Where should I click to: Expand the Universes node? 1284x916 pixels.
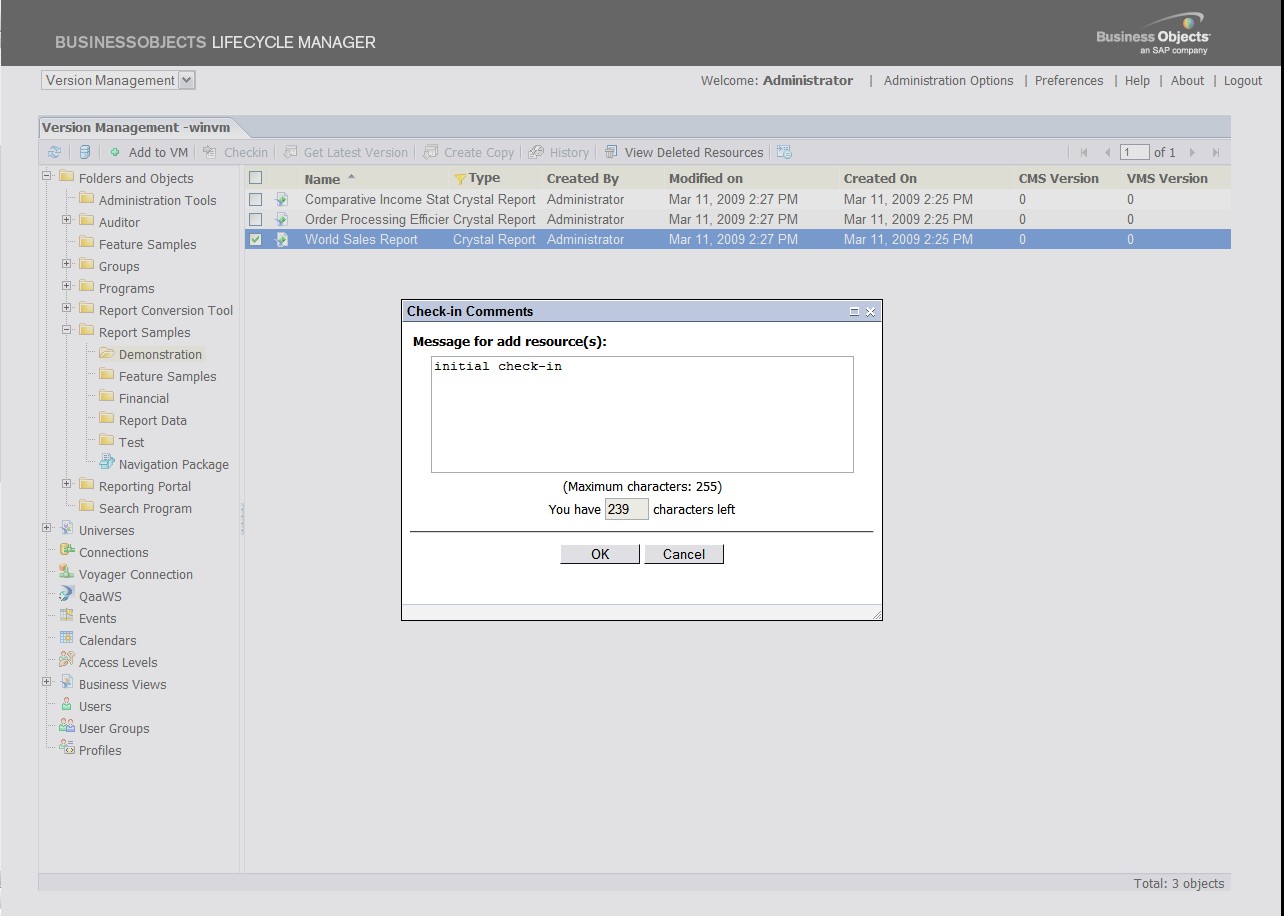pos(46,528)
